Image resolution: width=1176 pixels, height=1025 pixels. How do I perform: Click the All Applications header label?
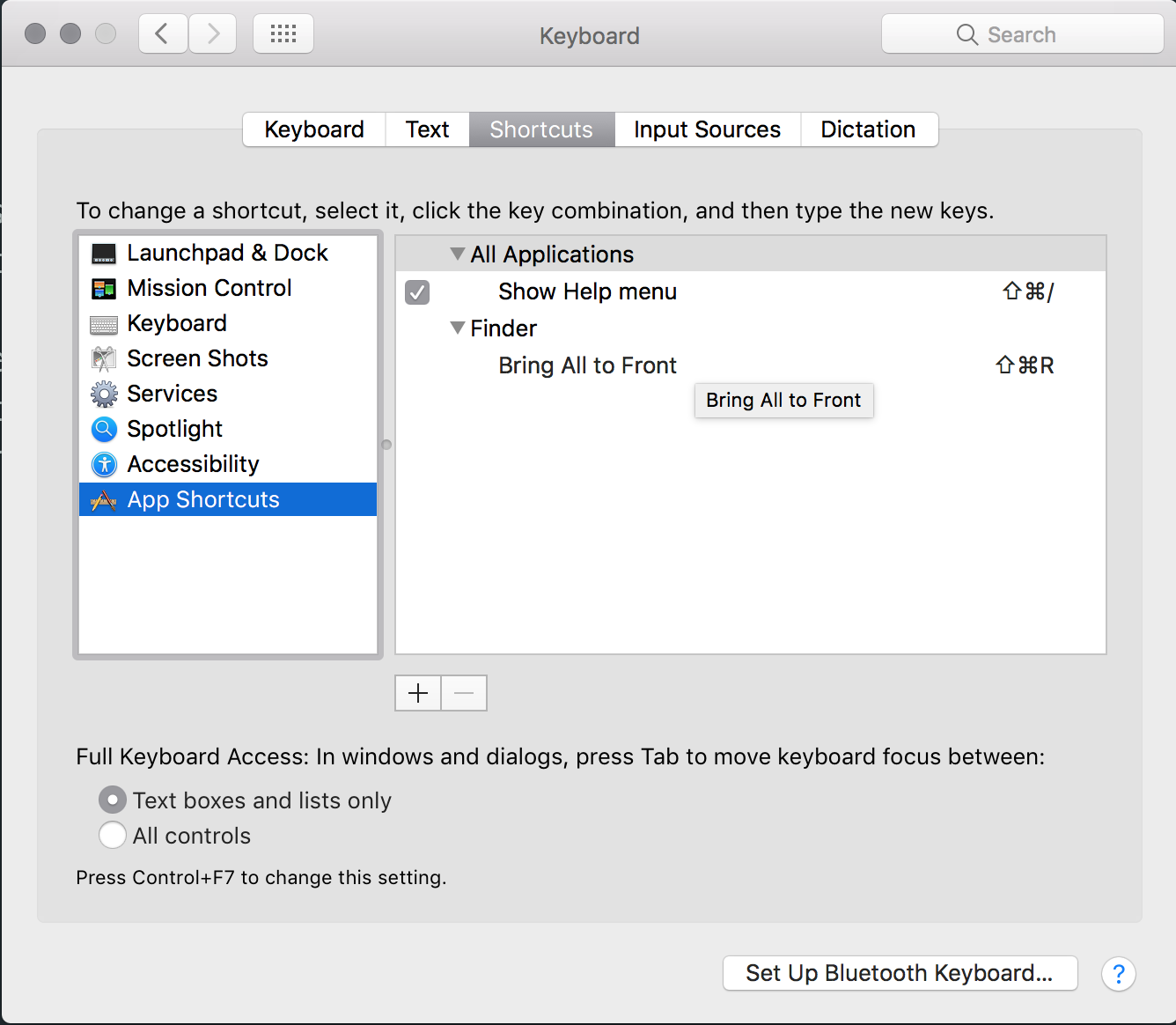click(552, 254)
